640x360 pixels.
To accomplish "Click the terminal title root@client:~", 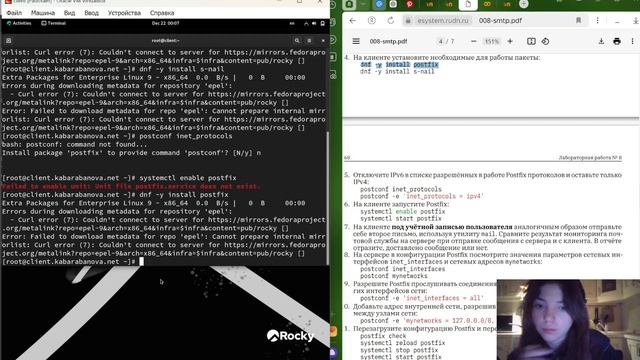I will tap(165, 40).
